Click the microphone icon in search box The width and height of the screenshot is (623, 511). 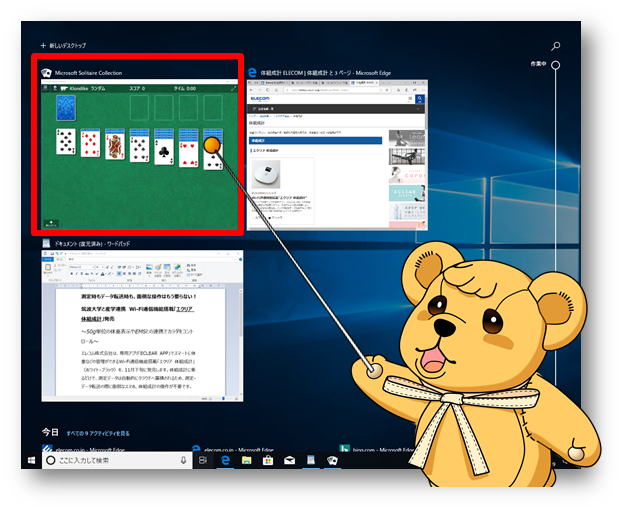coord(183,460)
